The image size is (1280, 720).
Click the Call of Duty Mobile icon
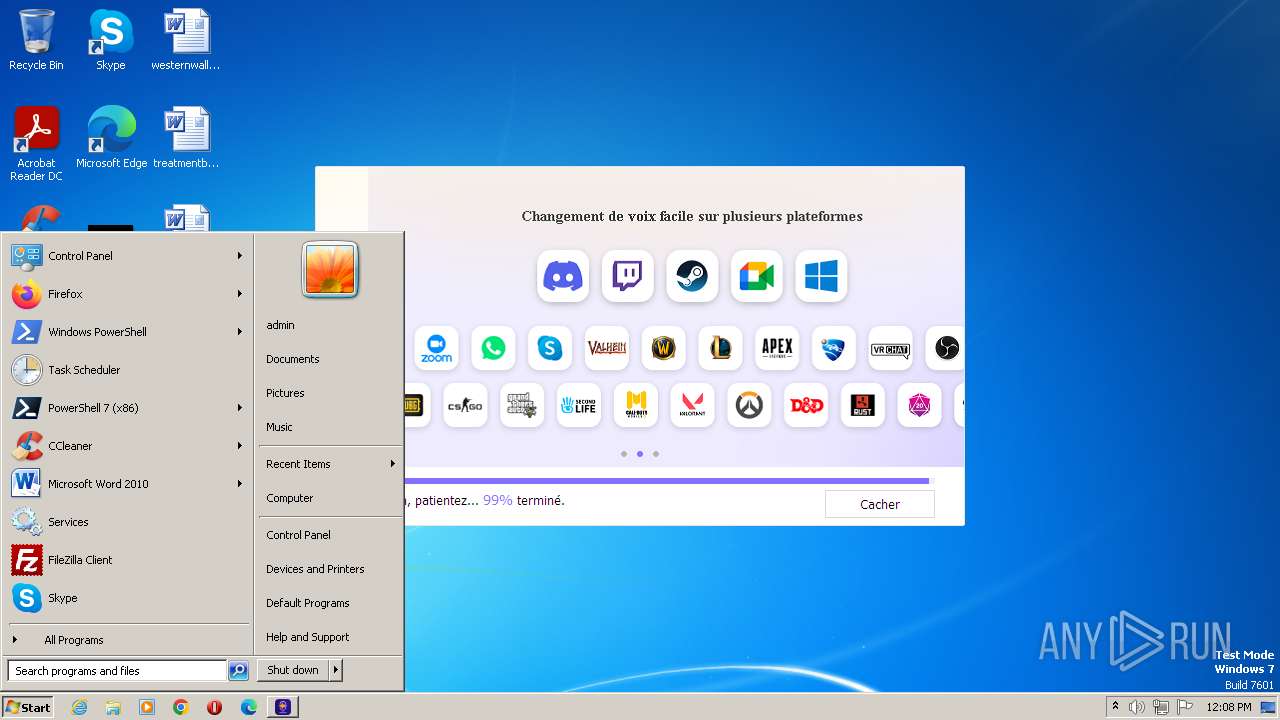(x=636, y=405)
